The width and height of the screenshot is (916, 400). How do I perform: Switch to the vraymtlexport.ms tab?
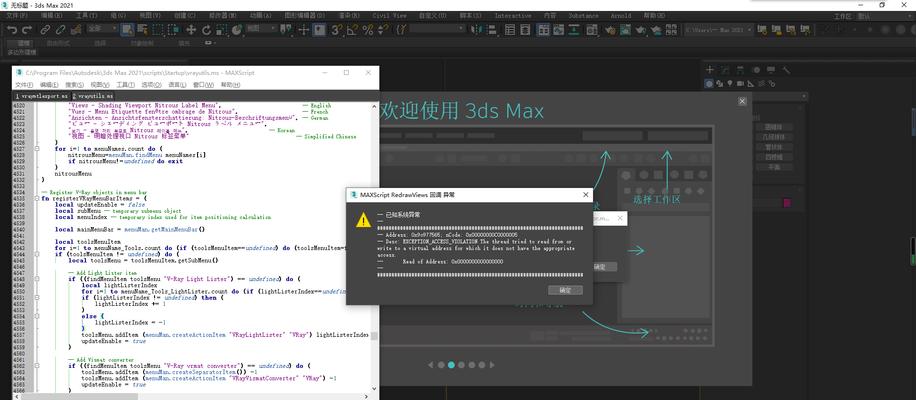tap(41, 96)
